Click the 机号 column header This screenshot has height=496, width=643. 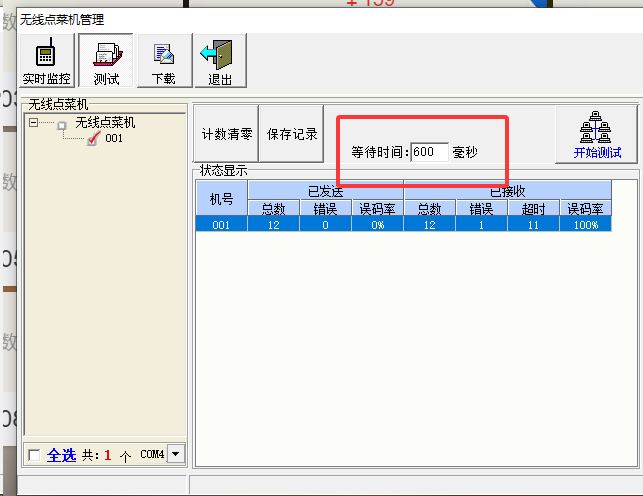pyautogui.click(x=220, y=198)
